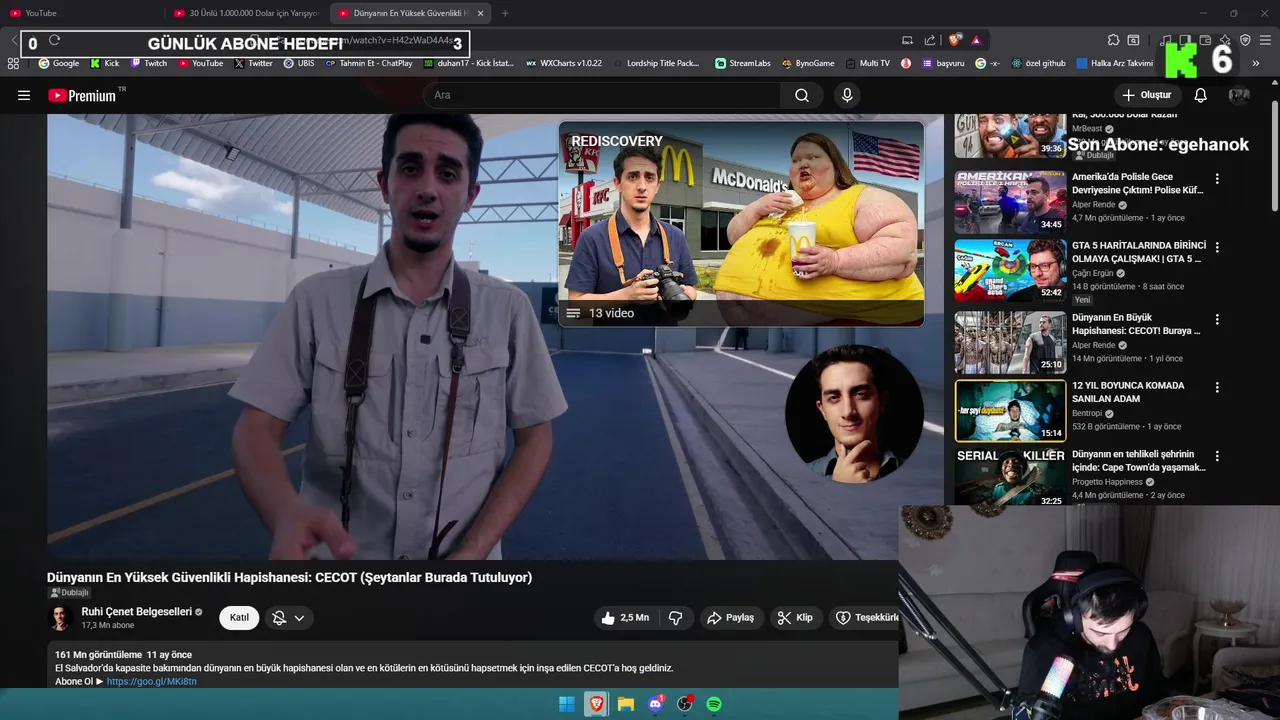The height and width of the screenshot is (720, 1280).
Task: Click the install/cast screen icon in address bar
Action: [907, 40]
